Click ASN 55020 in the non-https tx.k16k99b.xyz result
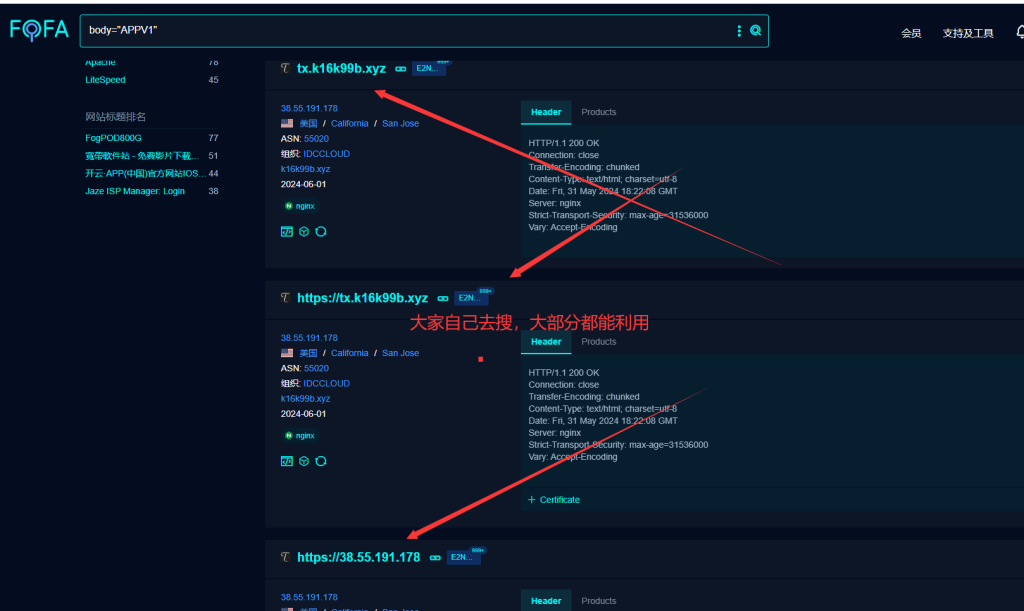The image size is (1024, 611). (x=316, y=138)
